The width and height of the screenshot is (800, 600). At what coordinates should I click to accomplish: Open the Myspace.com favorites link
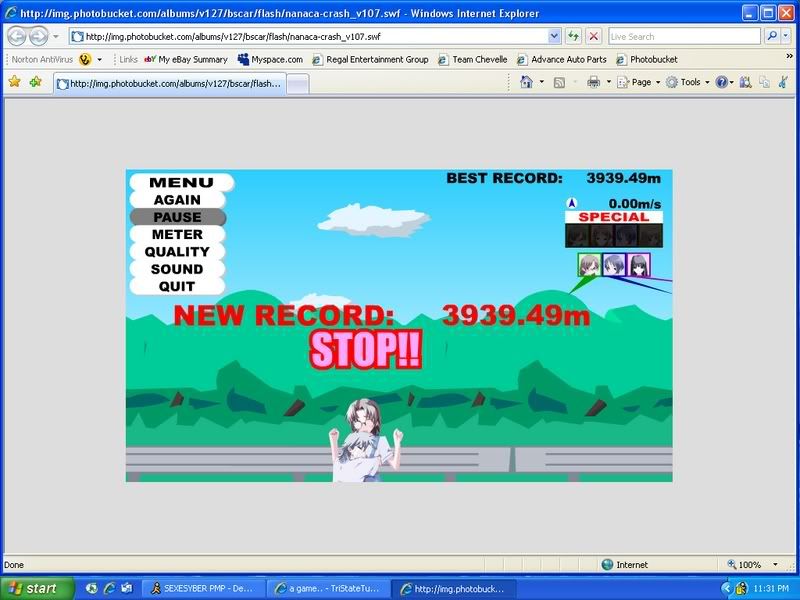tap(270, 59)
